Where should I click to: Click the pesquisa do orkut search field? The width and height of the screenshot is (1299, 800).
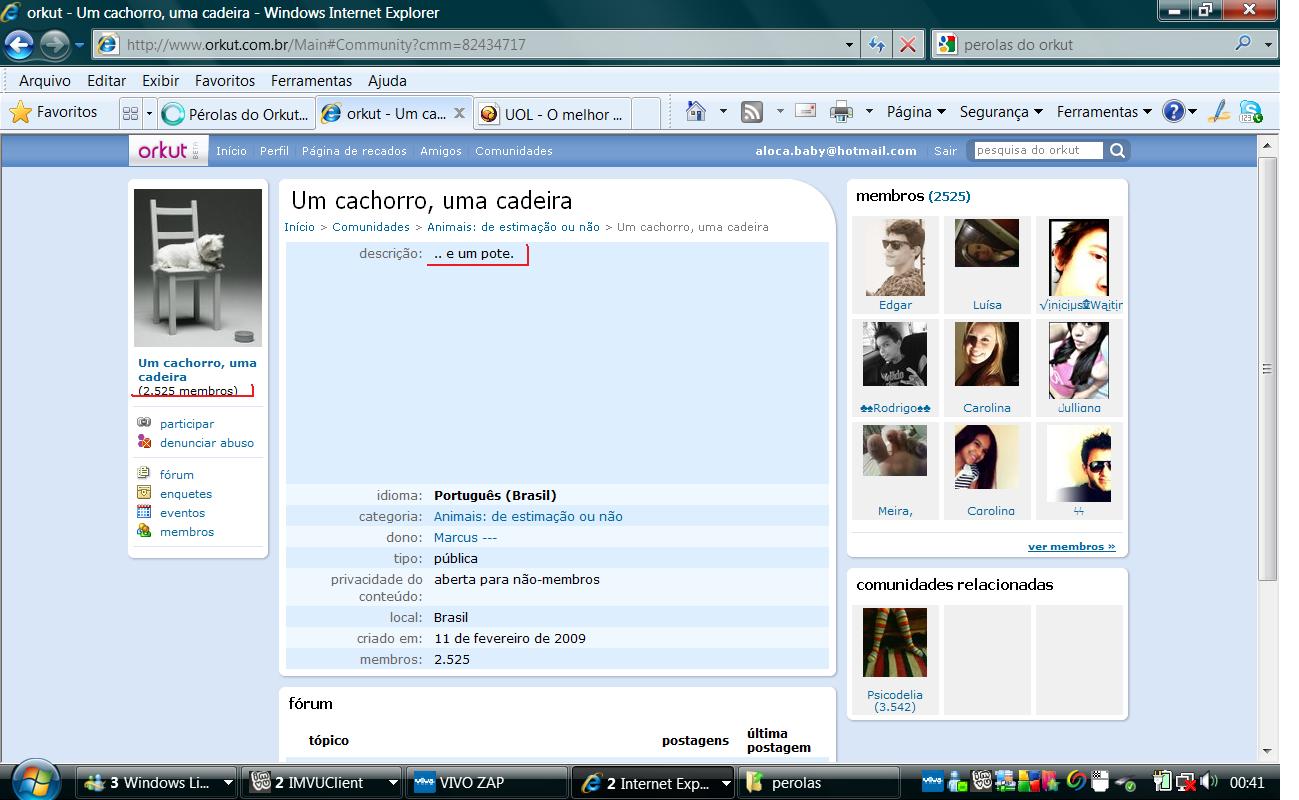tap(1037, 151)
